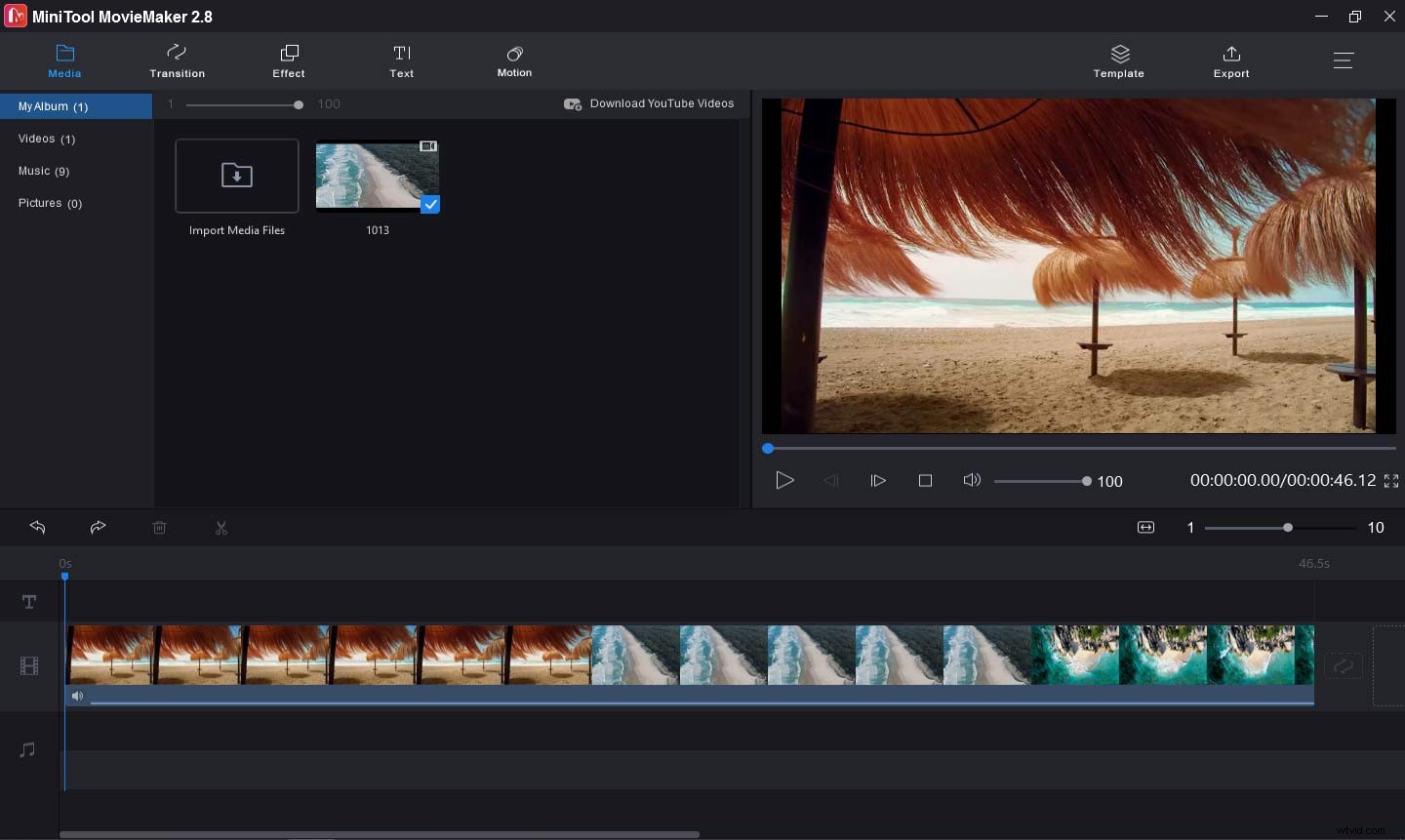Open the Template gallery

[1118, 60]
